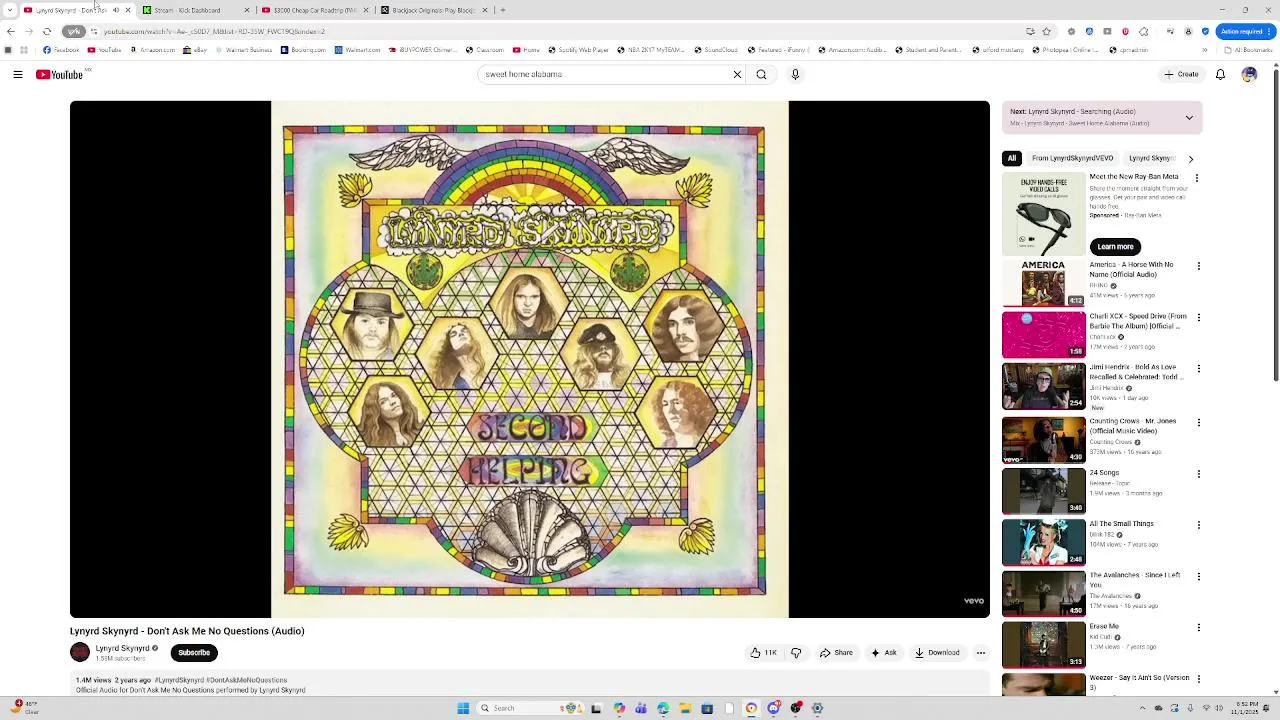Click the #LynyrdSkynyrd hashtag in description
Viewport: 1280px width, 720px height.
coord(180,680)
